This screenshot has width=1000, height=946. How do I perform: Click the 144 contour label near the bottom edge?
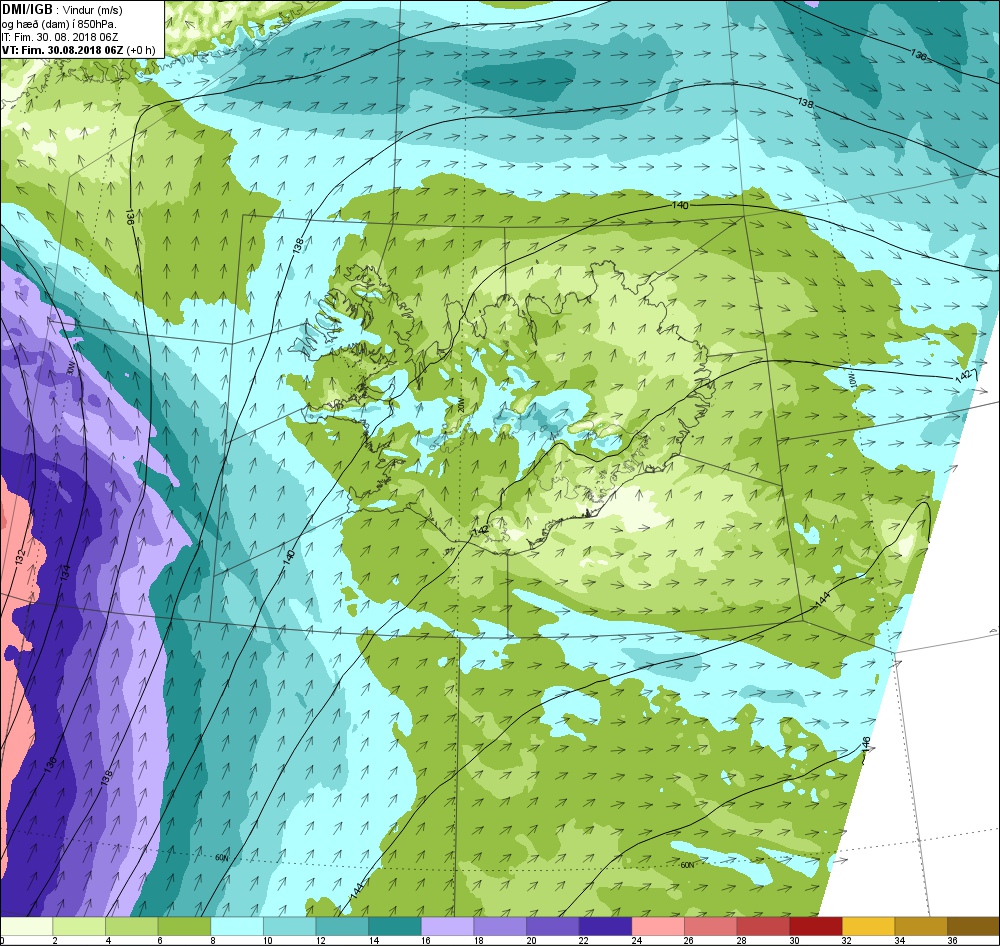click(357, 891)
